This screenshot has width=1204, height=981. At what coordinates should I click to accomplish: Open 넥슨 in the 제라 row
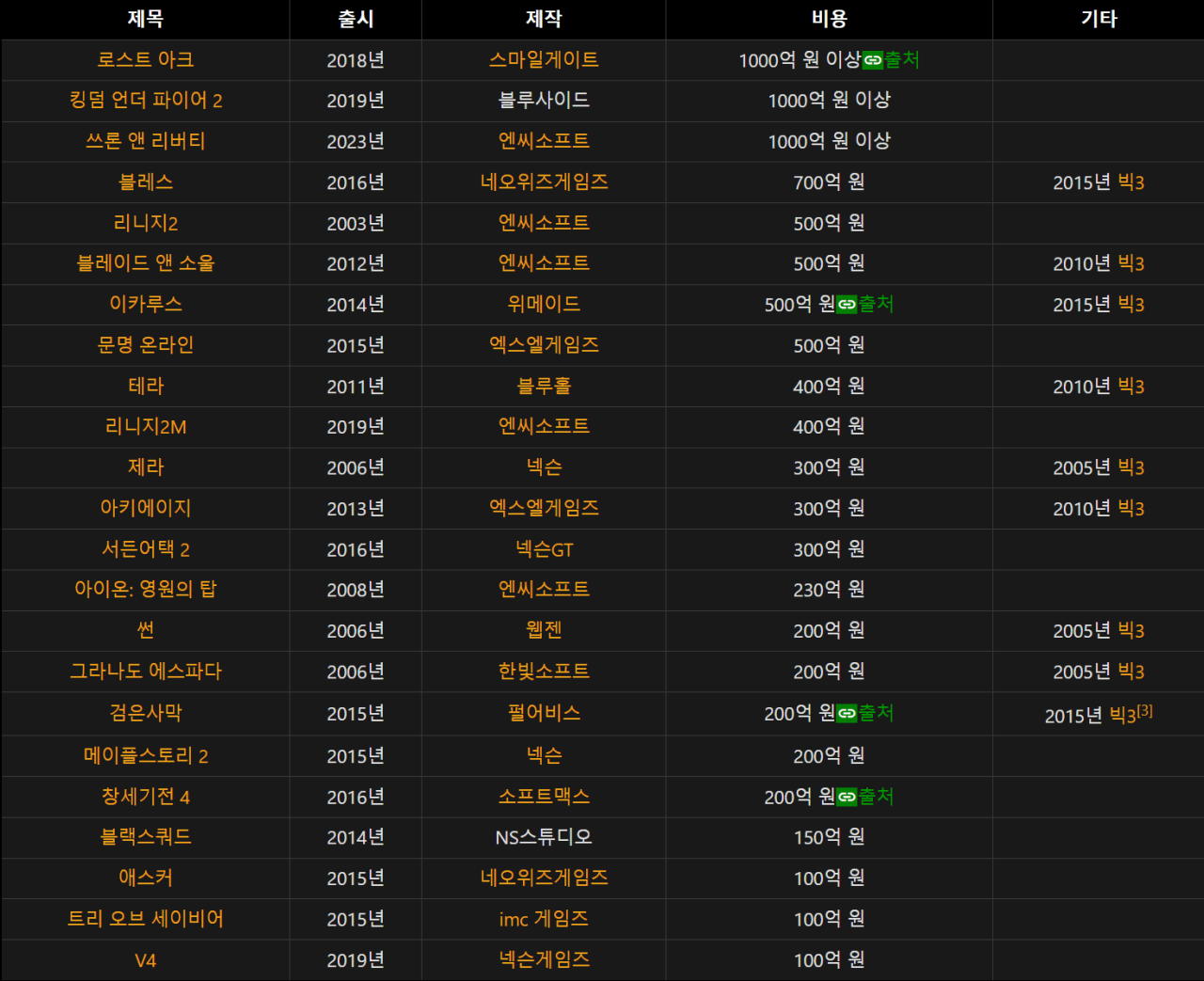[x=544, y=467]
